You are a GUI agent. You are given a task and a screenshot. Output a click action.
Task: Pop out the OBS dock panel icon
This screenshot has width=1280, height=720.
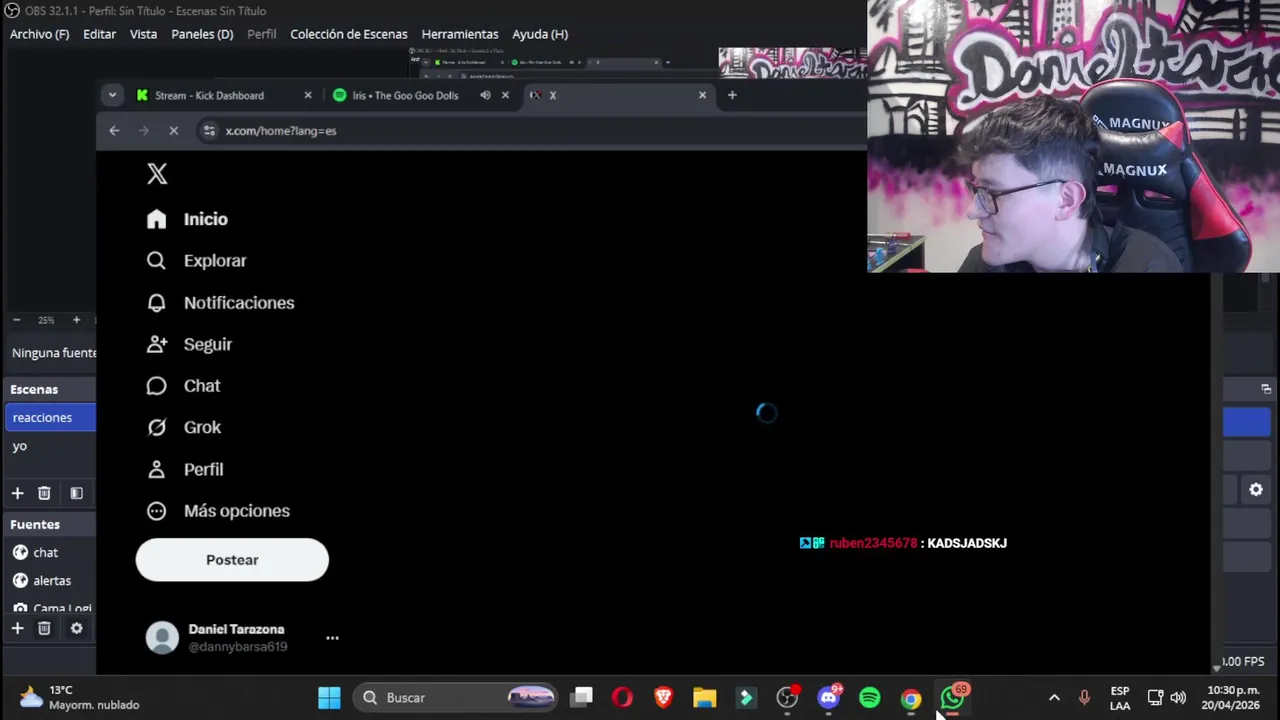(1266, 389)
